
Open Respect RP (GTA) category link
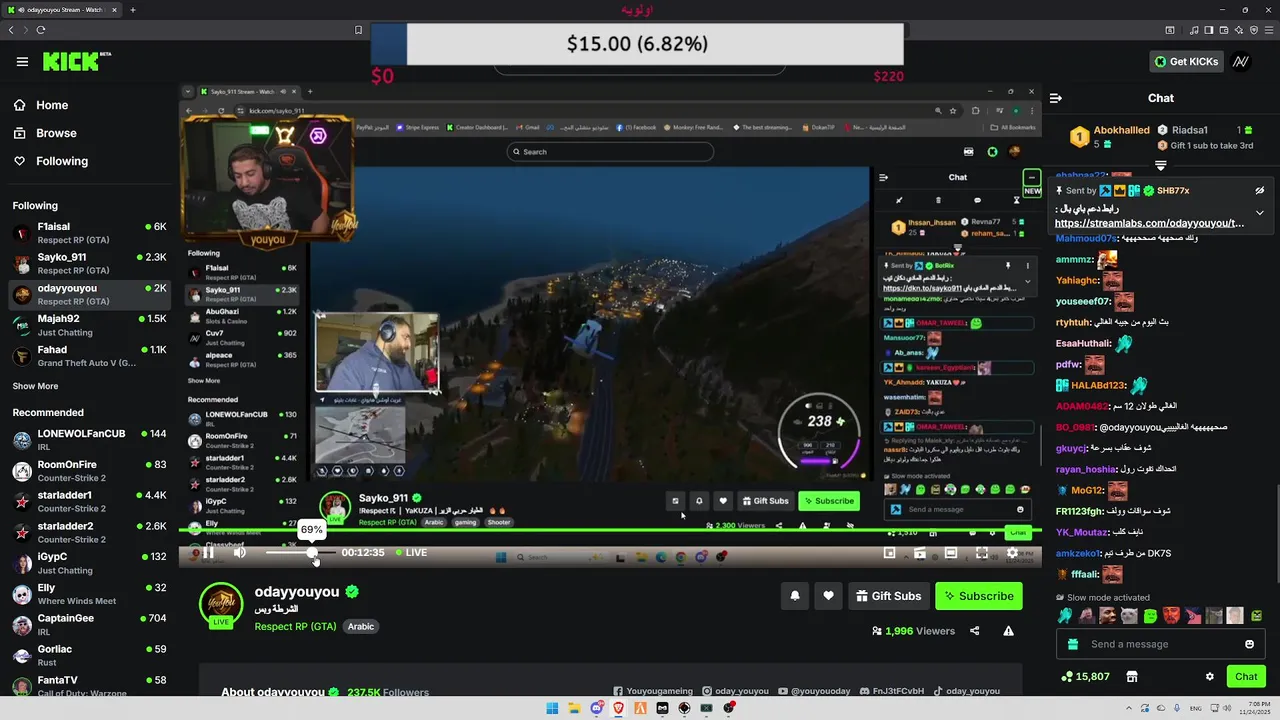click(295, 626)
